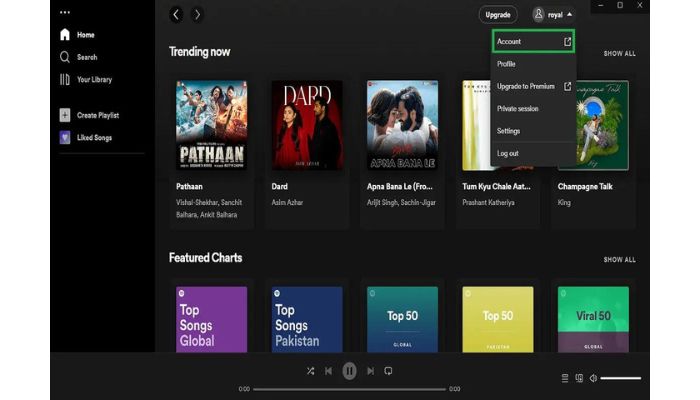This screenshot has width=700, height=400.
Task: Start a Private session from menu
Action: (533, 108)
